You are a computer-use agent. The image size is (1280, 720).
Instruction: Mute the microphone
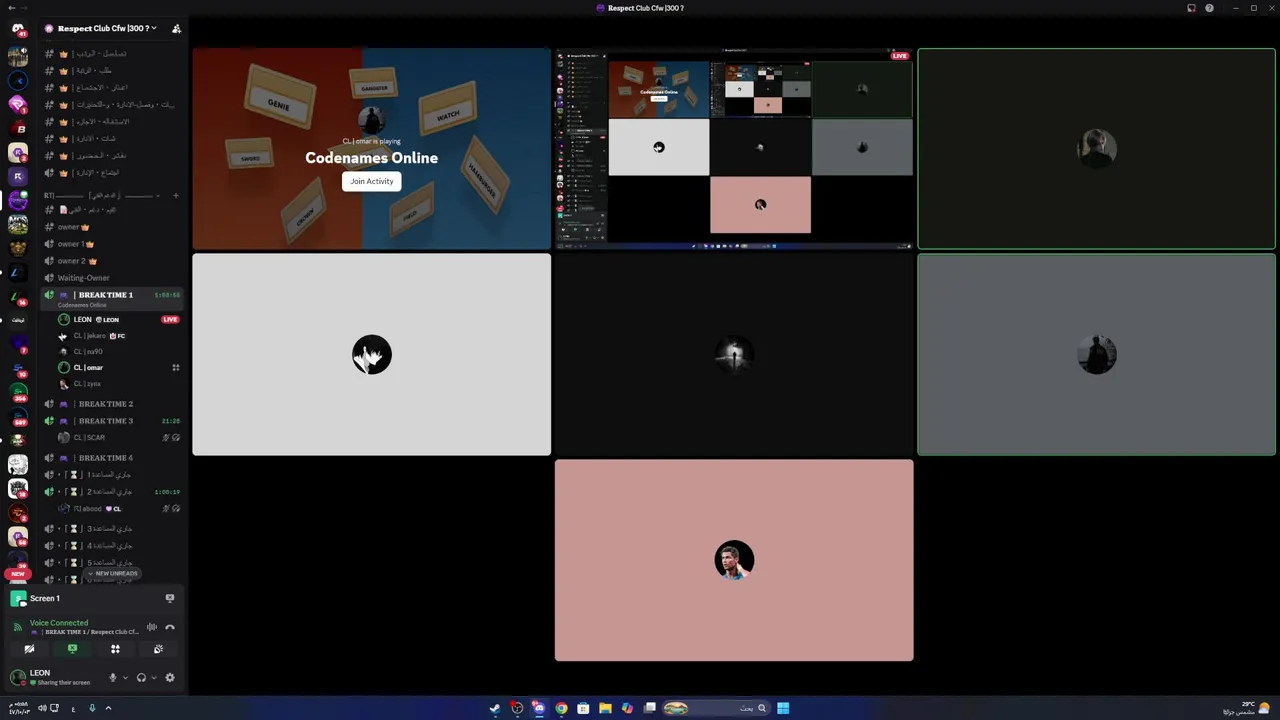[x=112, y=677]
